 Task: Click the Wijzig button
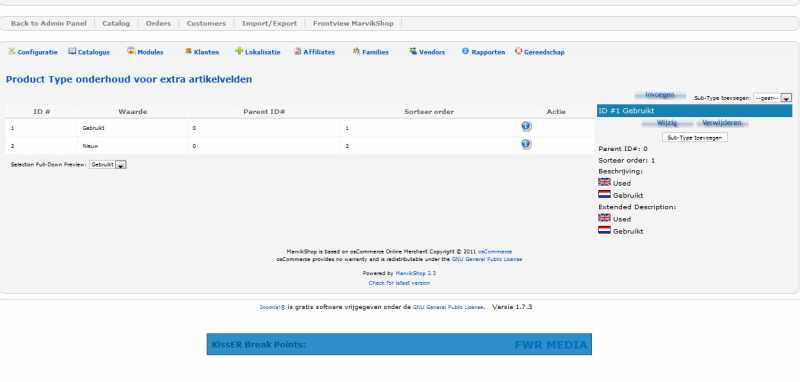[x=667, y=123]
